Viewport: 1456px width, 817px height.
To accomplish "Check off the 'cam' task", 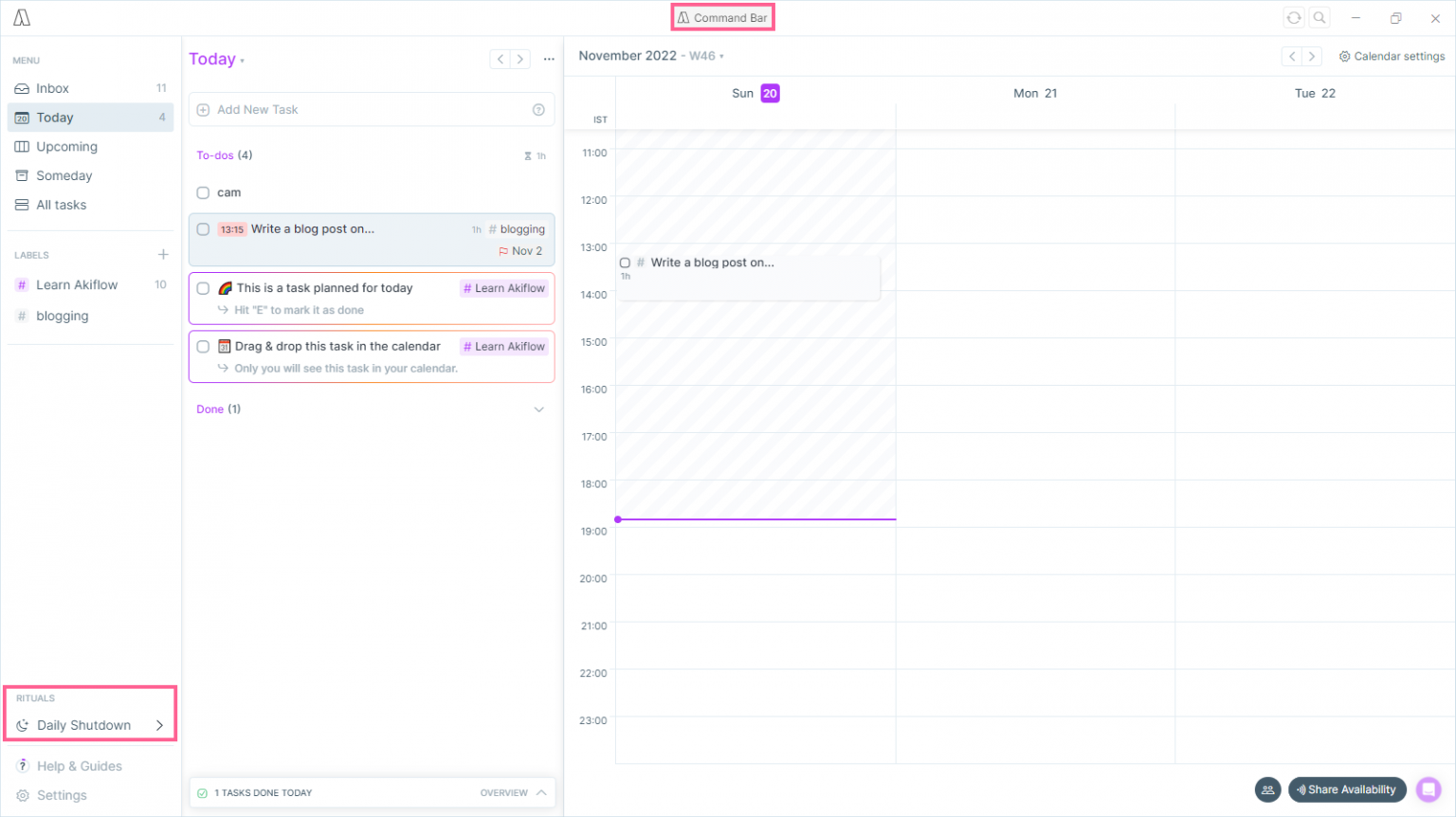I will tap(203, 193).
